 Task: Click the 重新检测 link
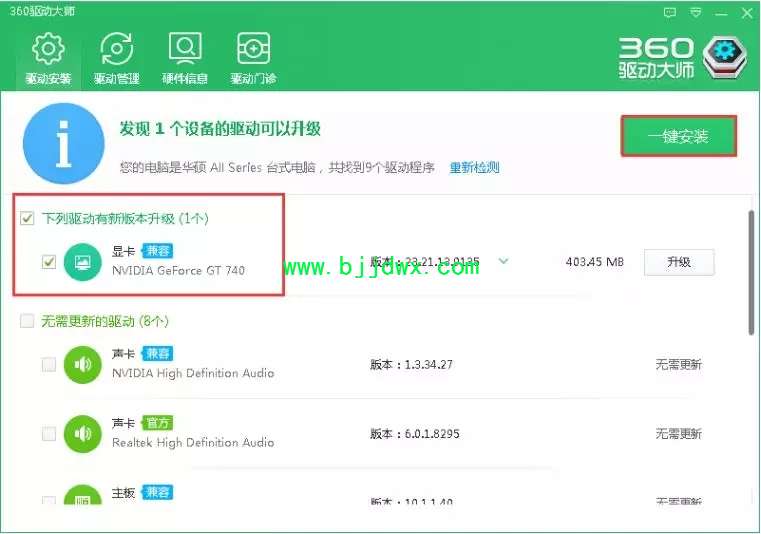[x=474, y=168]
